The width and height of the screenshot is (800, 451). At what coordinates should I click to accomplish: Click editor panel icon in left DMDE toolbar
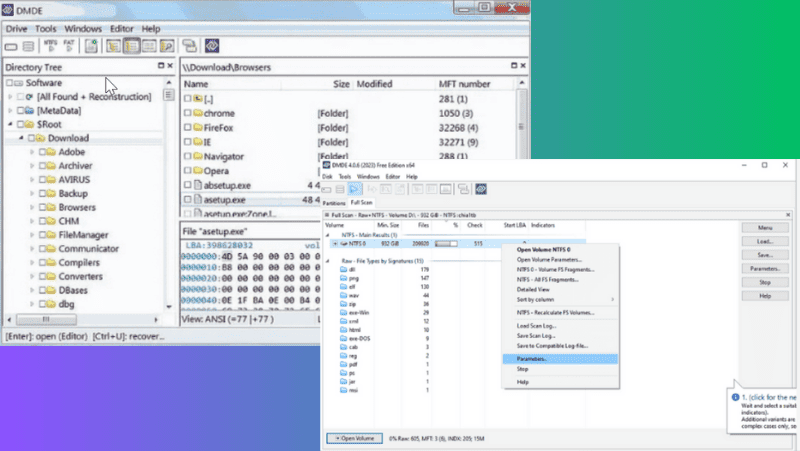tap(149, 46)
